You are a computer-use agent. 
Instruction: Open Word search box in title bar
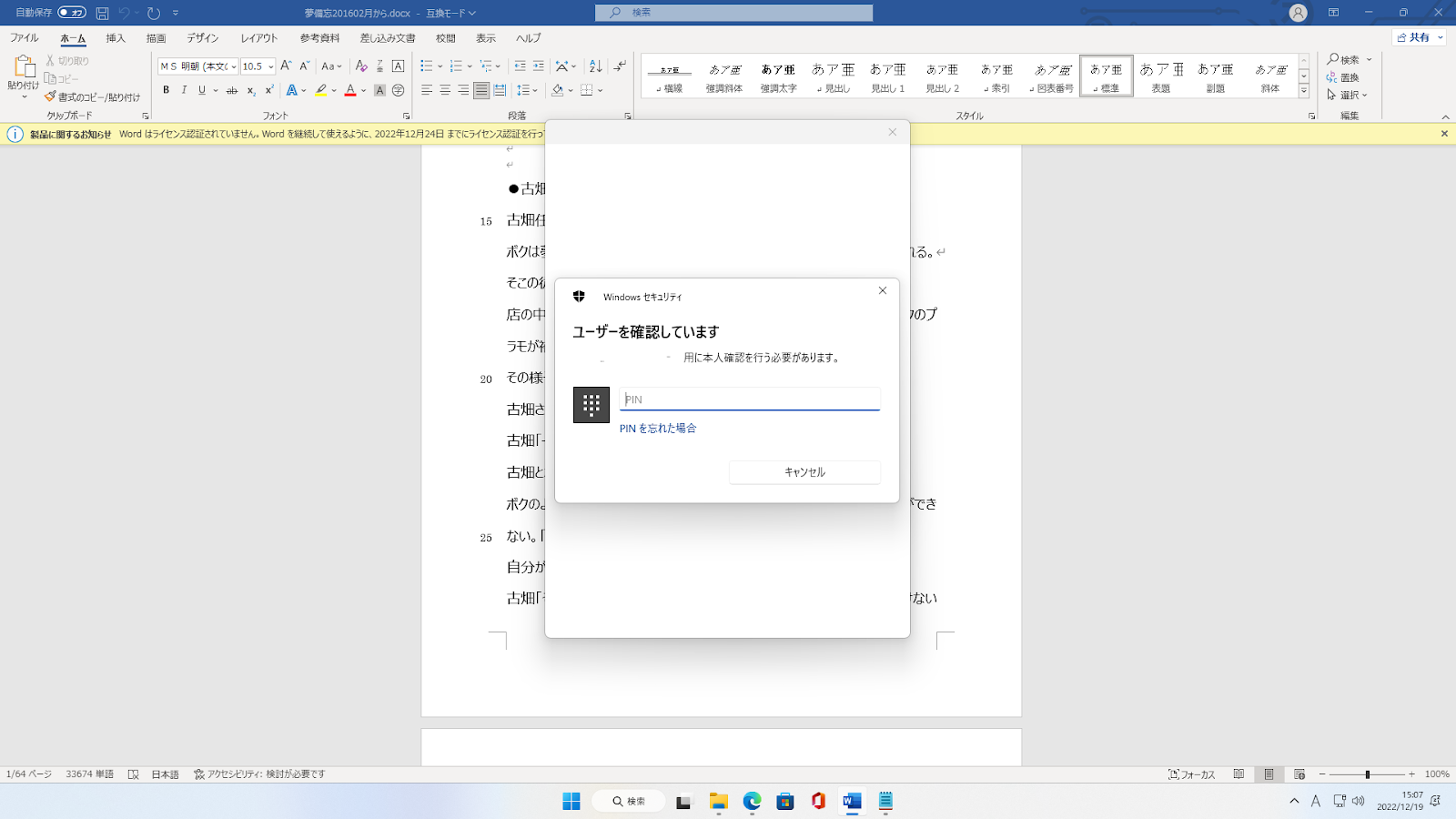[x=733, y=13]
